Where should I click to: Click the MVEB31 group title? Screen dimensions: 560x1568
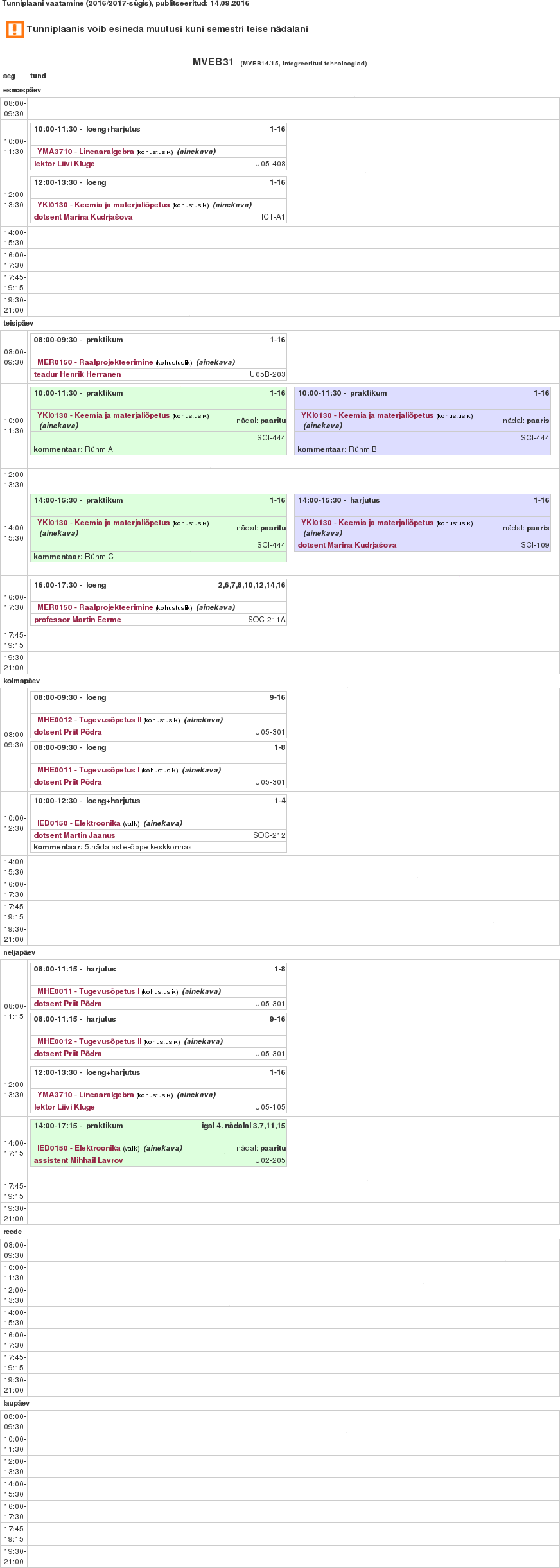pos(213,62)
